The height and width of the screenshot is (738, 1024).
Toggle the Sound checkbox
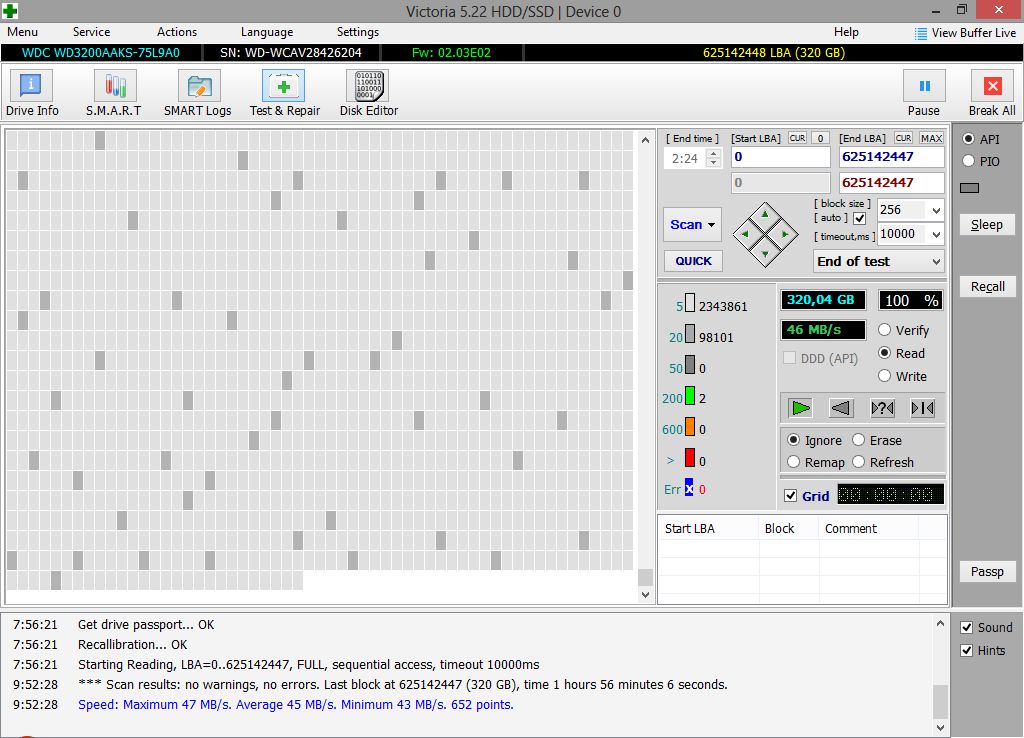(x=967, y=628)
